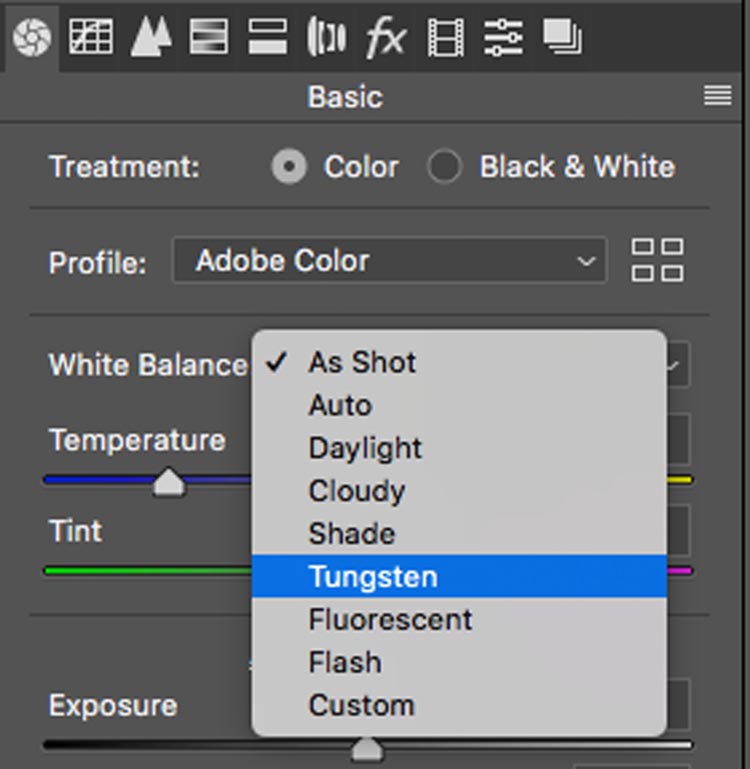Open the Effects fx tab
The width and height of the screenshot is (750, 769).
coord(385,38)
